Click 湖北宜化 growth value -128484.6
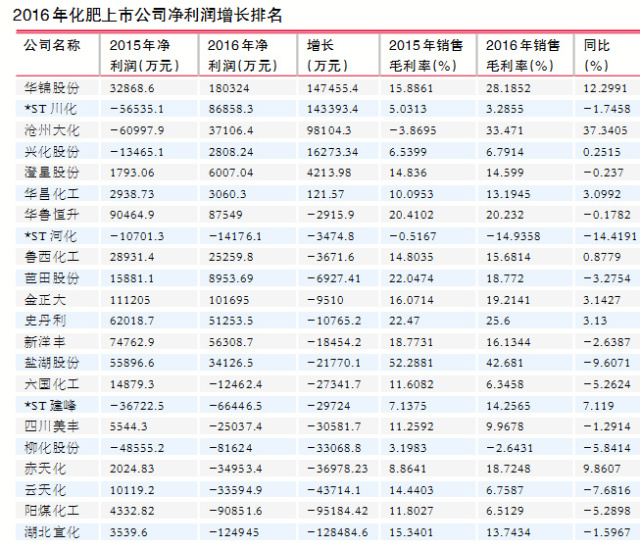This screenshot has height=548, width=640. point(338,532)
